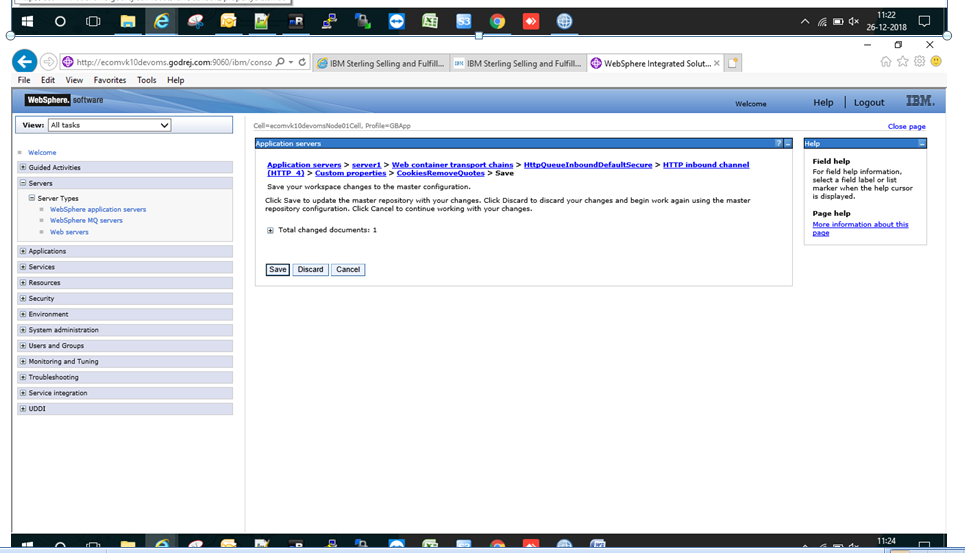Open the Action Center notification icon
The height and width of the screenshot is (553, 965).
click(x=924, y=22)
